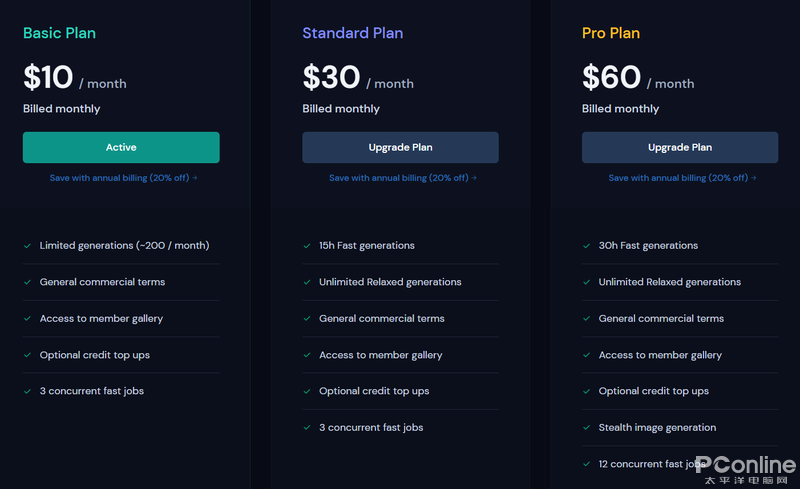Click checkmark beside Limited generations

coord(28,246)
